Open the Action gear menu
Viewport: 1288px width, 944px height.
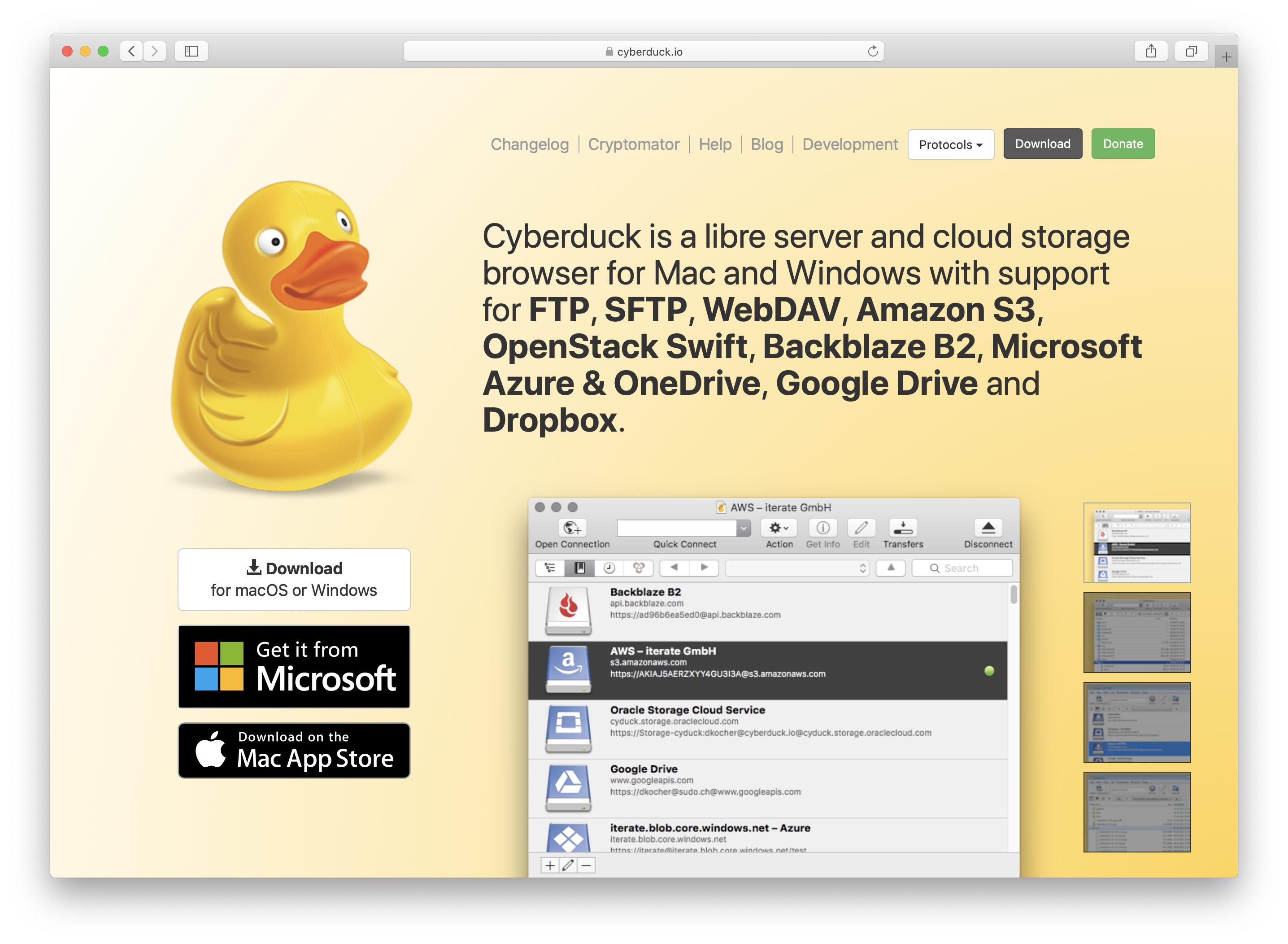(x=779, y=528)
